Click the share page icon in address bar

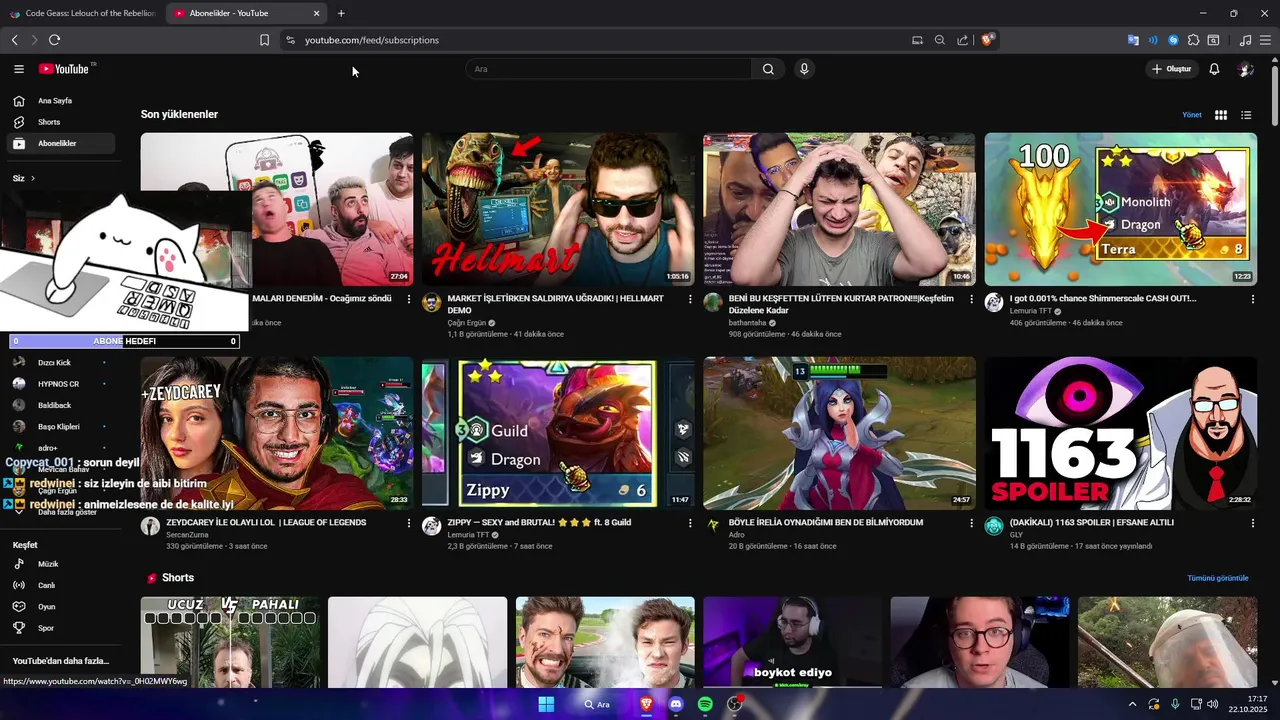tap(962, 40)
